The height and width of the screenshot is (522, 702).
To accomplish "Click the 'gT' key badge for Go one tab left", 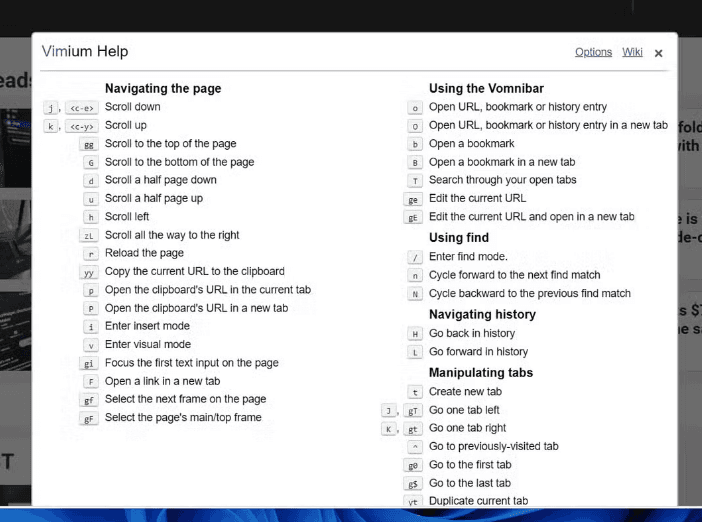I will [x=413, y=411].
